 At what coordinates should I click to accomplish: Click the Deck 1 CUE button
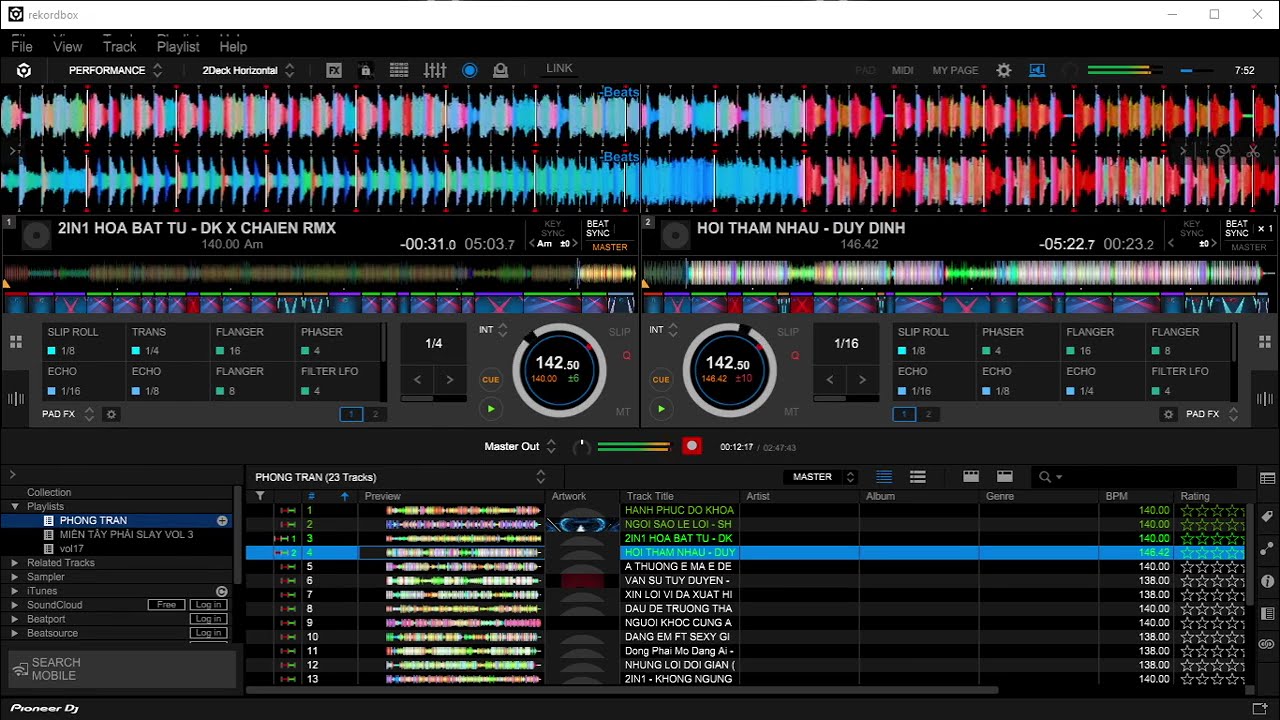(x=490, y=380)
